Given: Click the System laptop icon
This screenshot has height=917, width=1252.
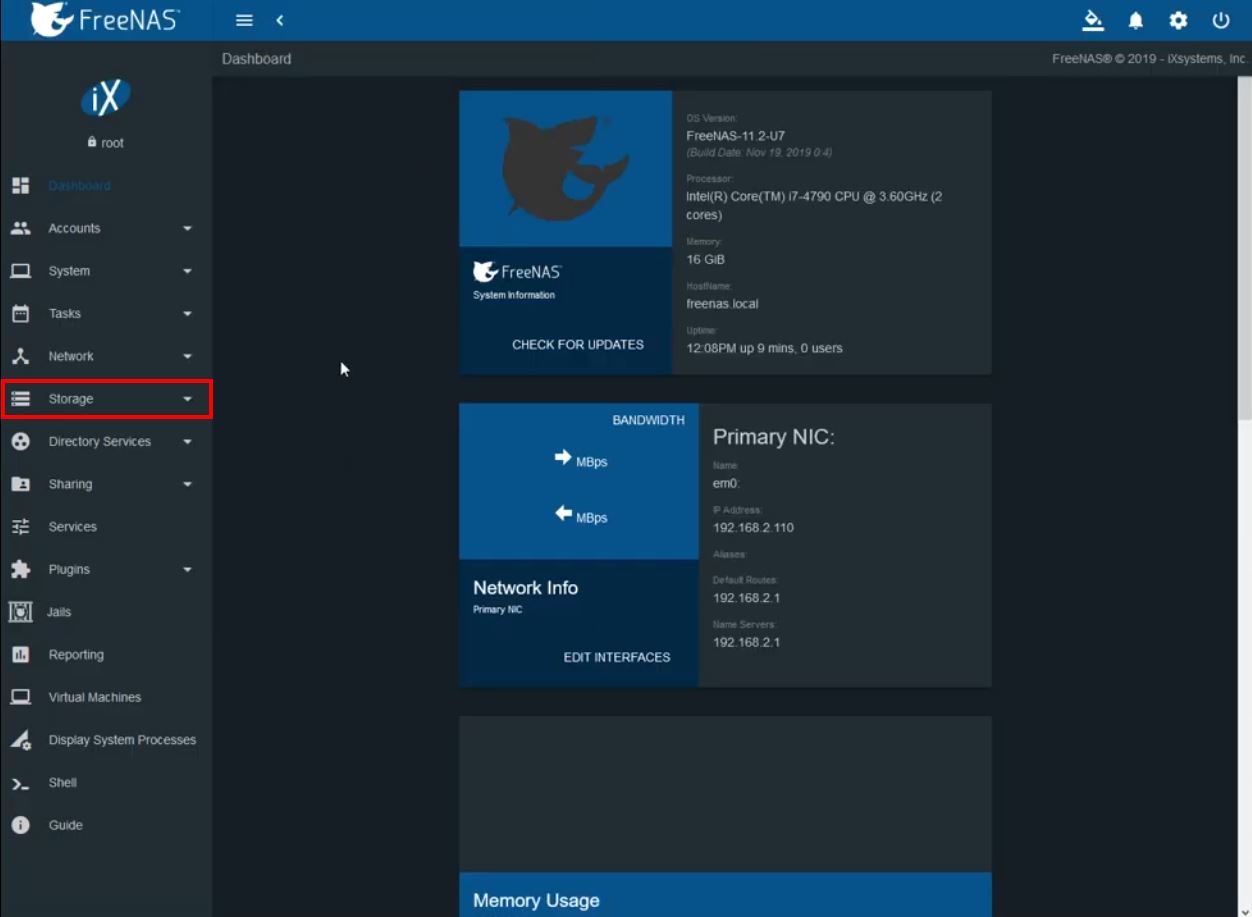Looking at the screenshot, I should (x=20, y=271).
